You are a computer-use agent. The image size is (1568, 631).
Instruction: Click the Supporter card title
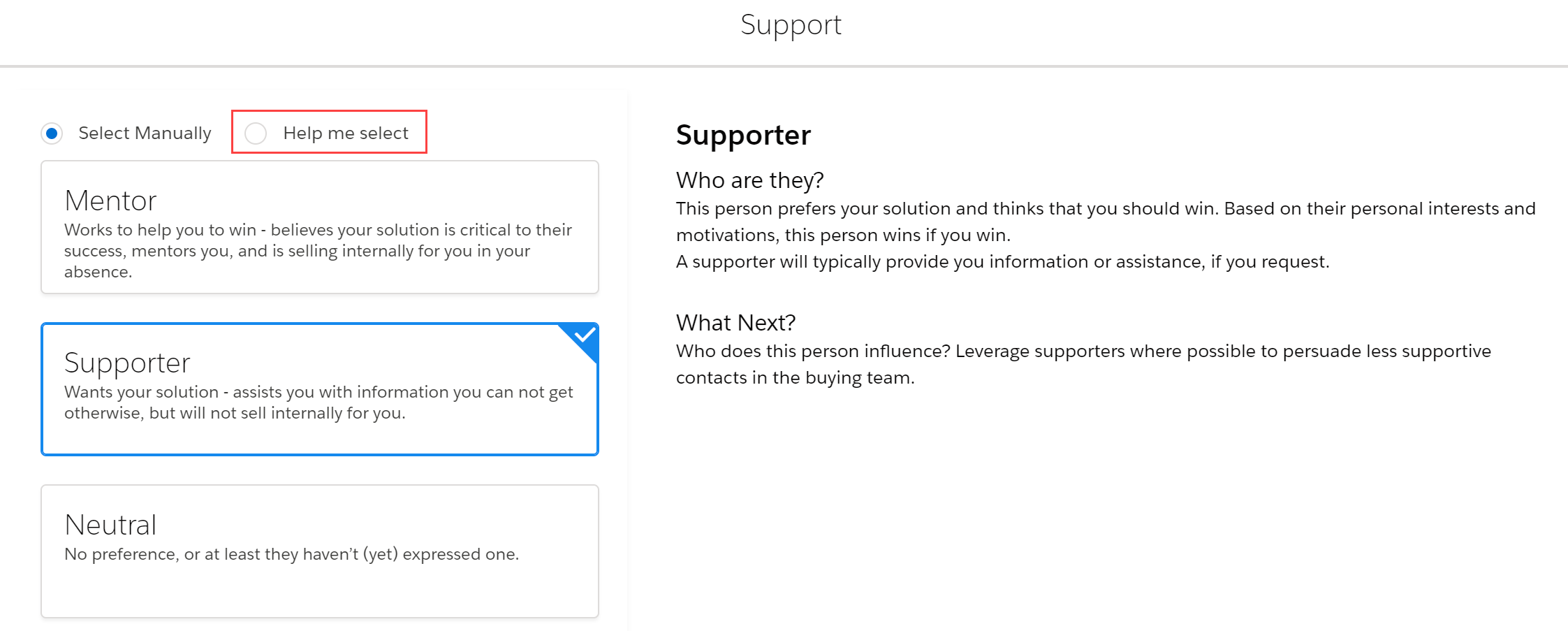(x=127, y=363)
